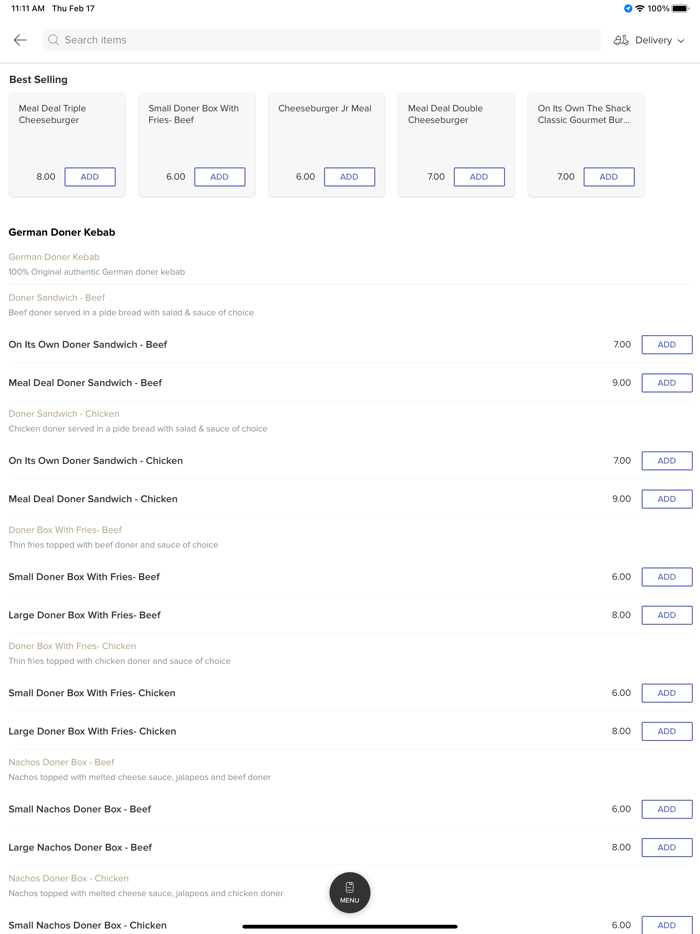Open the Large Nachos Doner Box - Beef item name
The height and width of the screenshot is (934, 700).
[80, 848]
